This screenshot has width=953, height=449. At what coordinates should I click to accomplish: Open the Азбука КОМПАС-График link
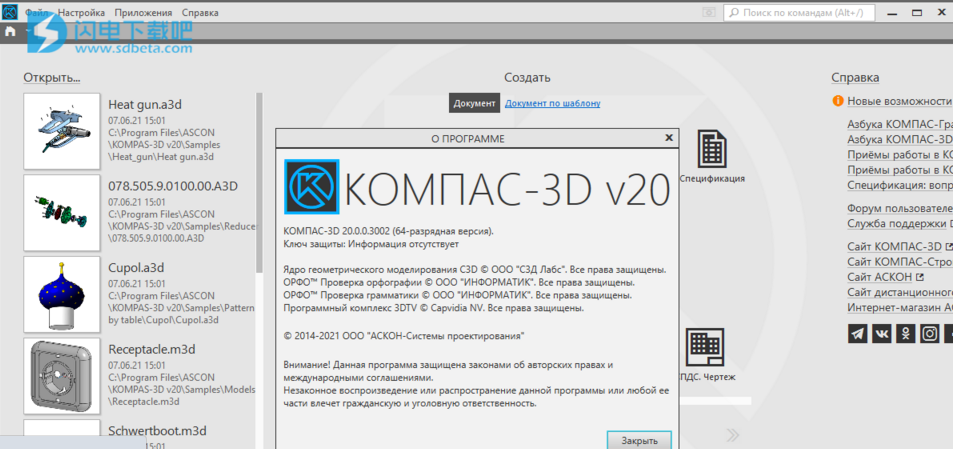click(x=900, y=124)
